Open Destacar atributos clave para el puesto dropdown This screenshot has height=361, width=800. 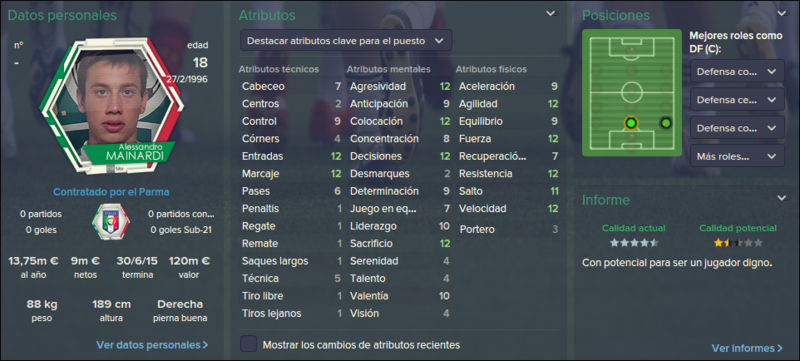(346, 41)
